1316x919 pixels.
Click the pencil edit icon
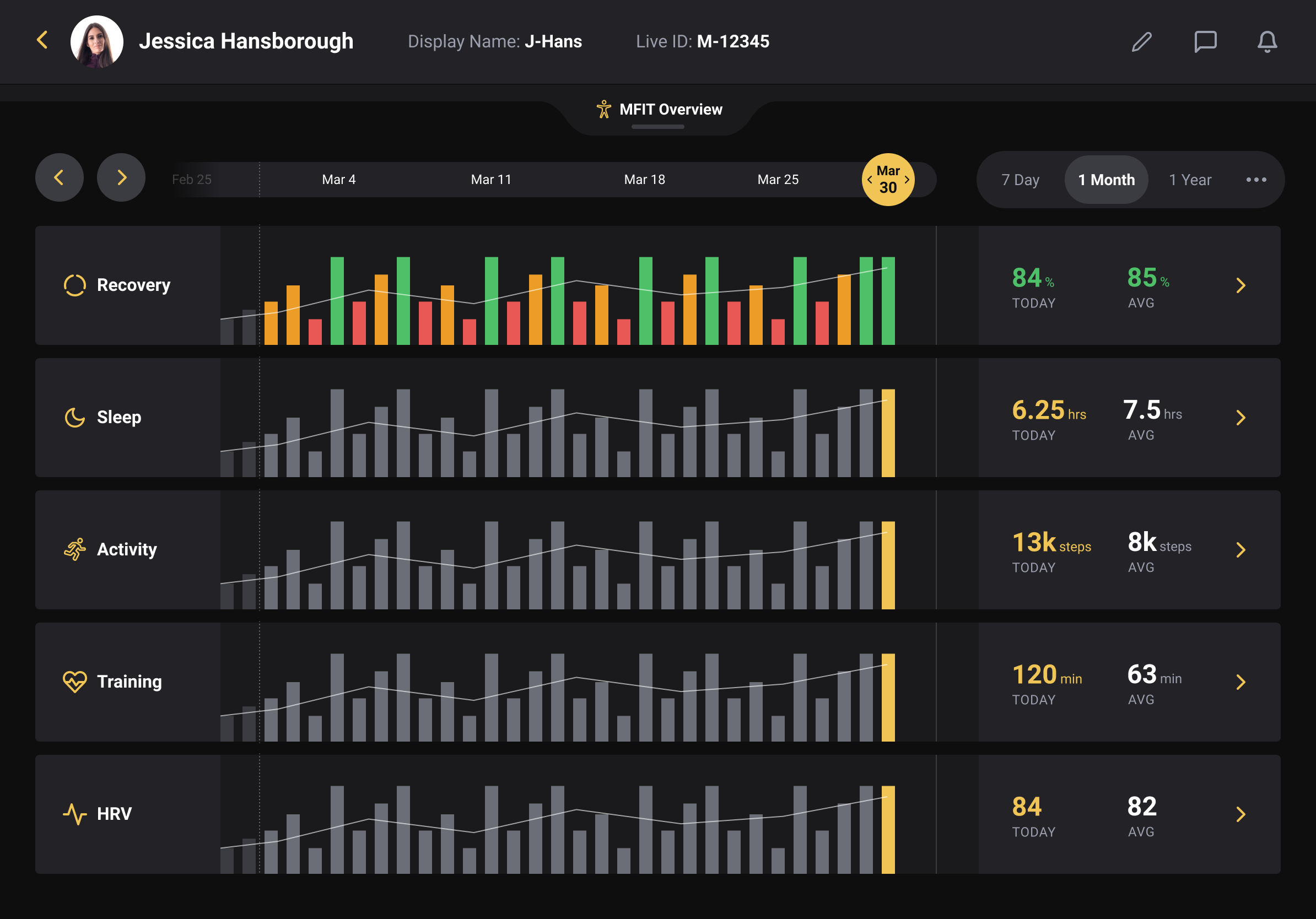click(1141, 41)
